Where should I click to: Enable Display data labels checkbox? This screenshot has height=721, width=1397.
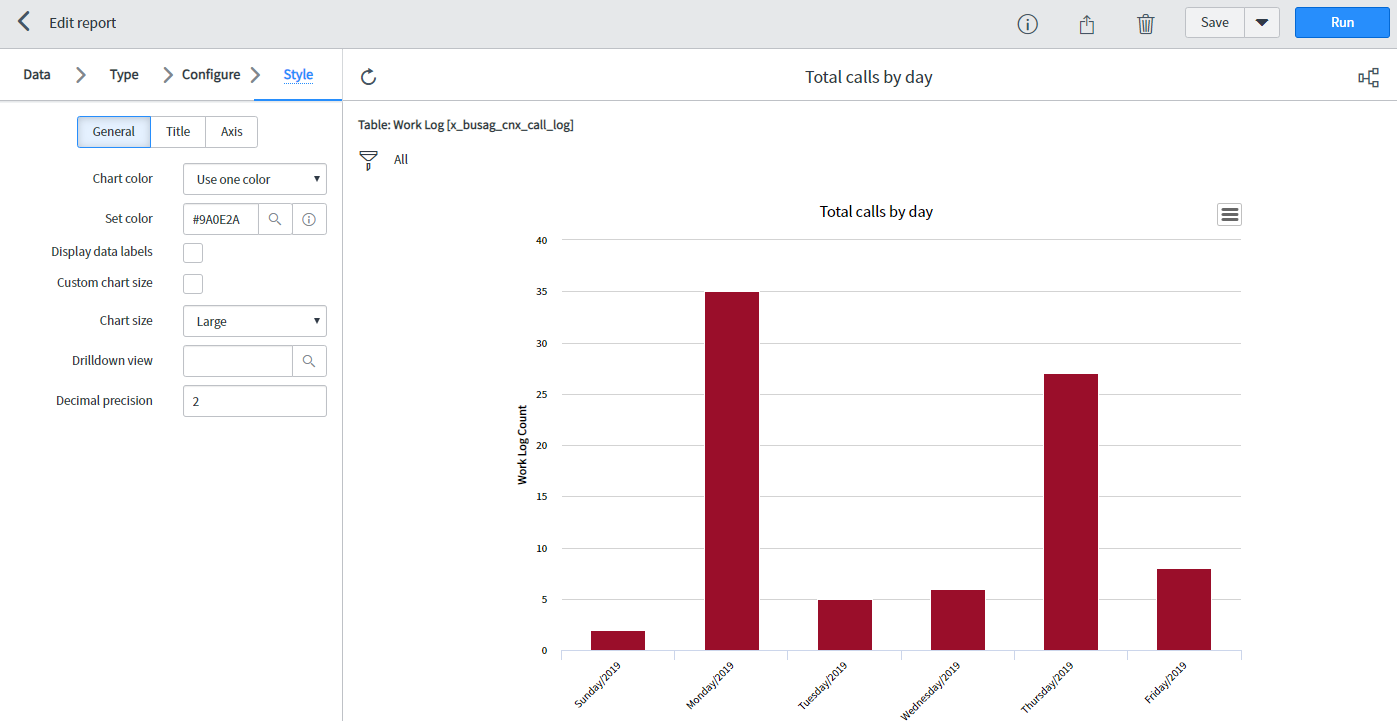(x=193, y=253)
